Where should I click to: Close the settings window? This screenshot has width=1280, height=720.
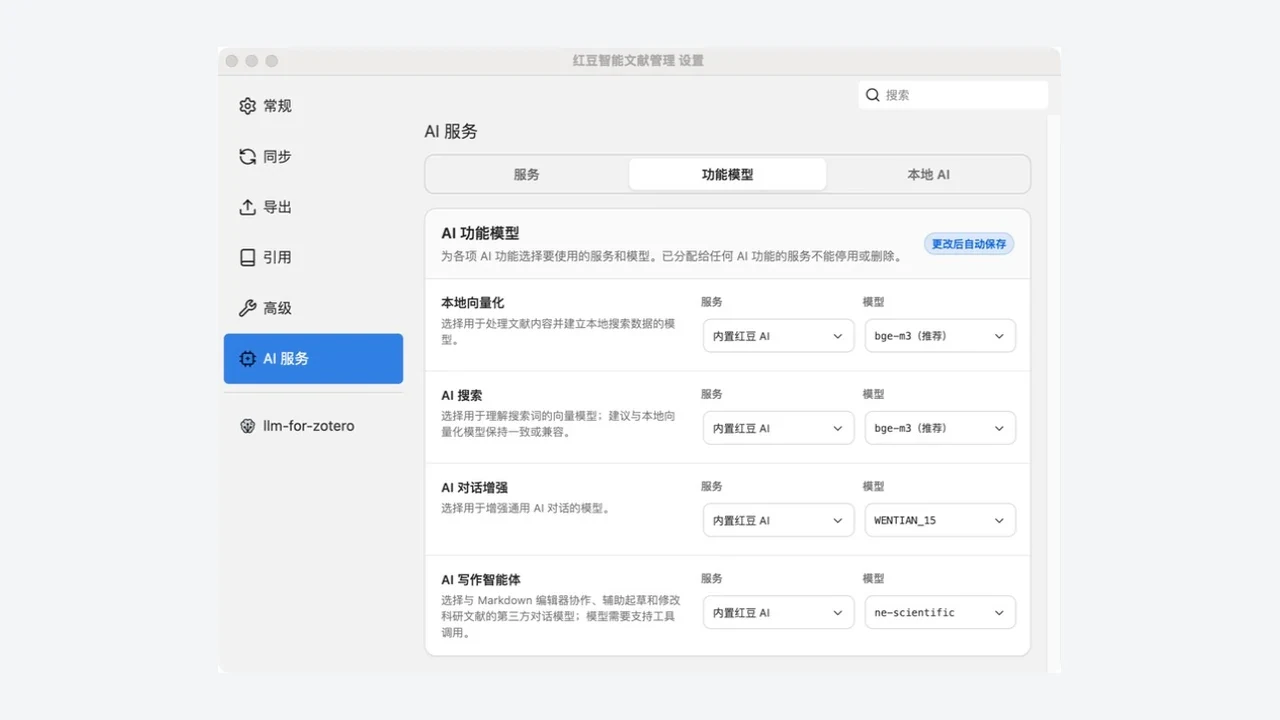click(x=232, y=61)
